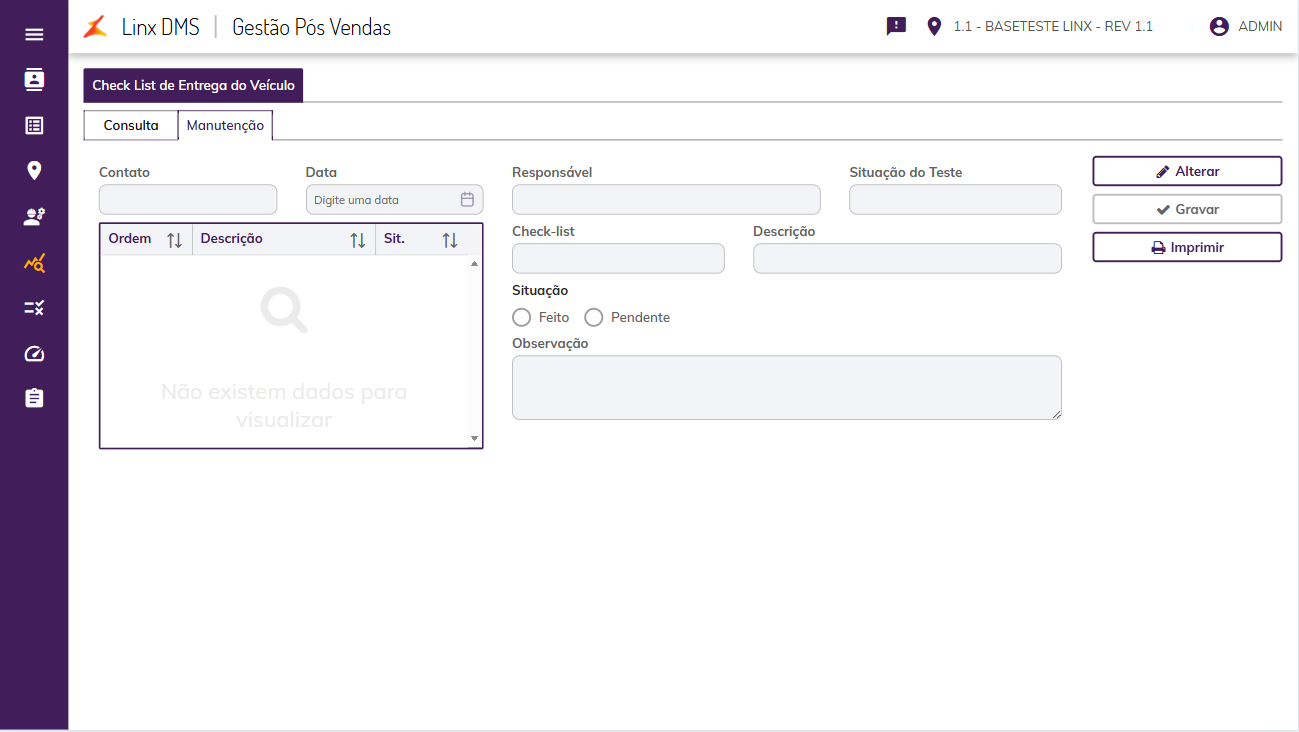The width and height of the screenshot is (1299, 732).
Task: Sort table by Ordem column
Action: tap(175, 240)
